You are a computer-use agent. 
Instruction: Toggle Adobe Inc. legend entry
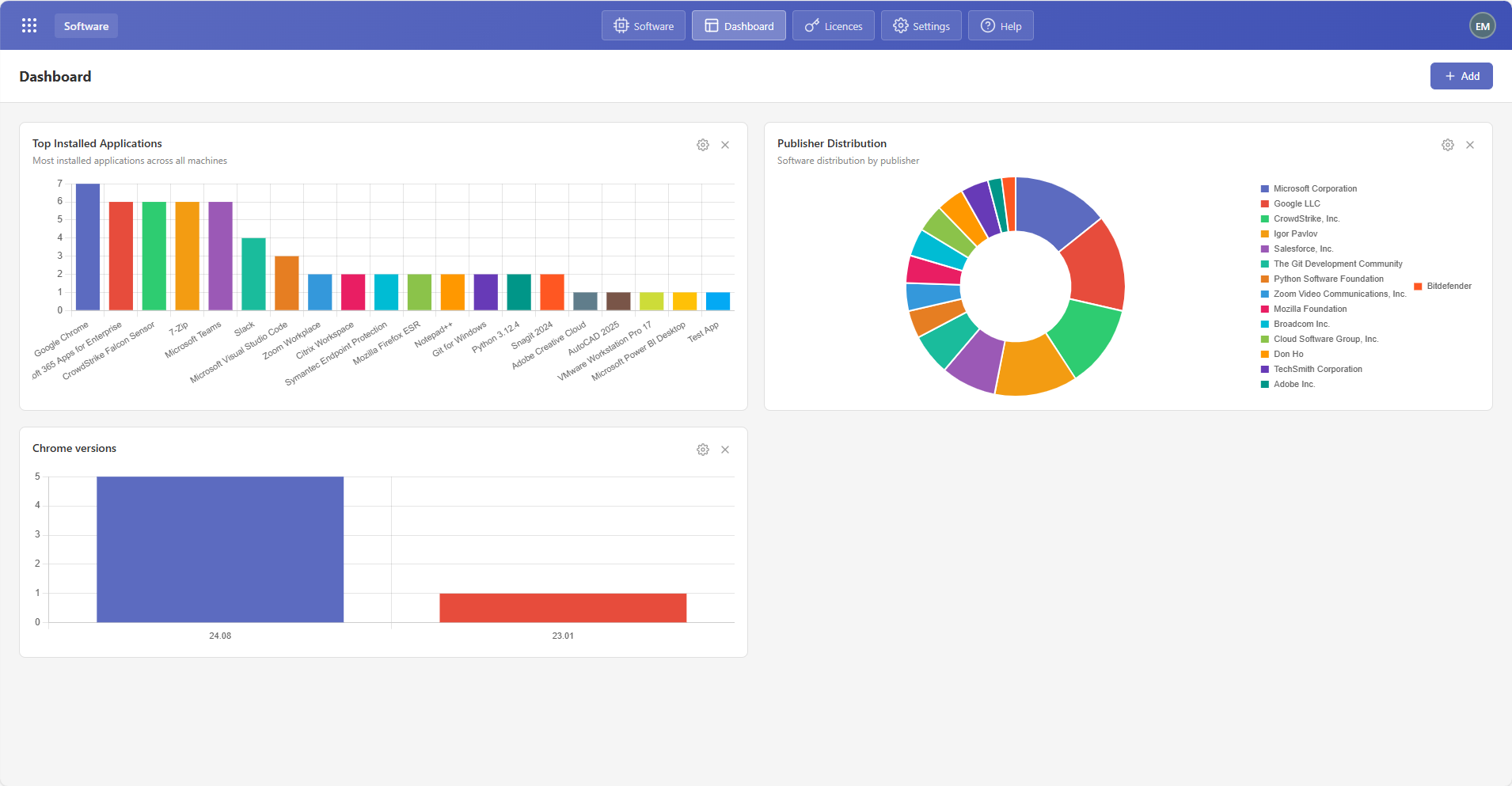pyautogui.click(x=1288, y=385)
